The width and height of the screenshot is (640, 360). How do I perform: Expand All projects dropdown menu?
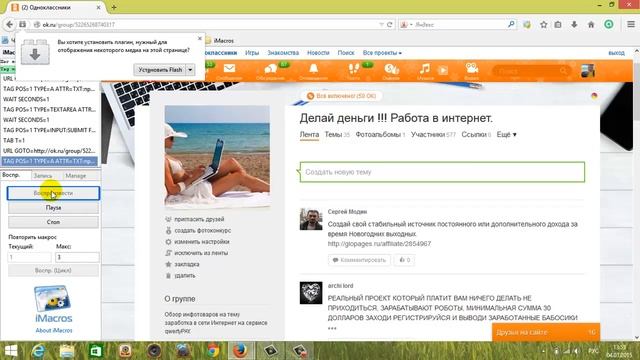(382, 53)
